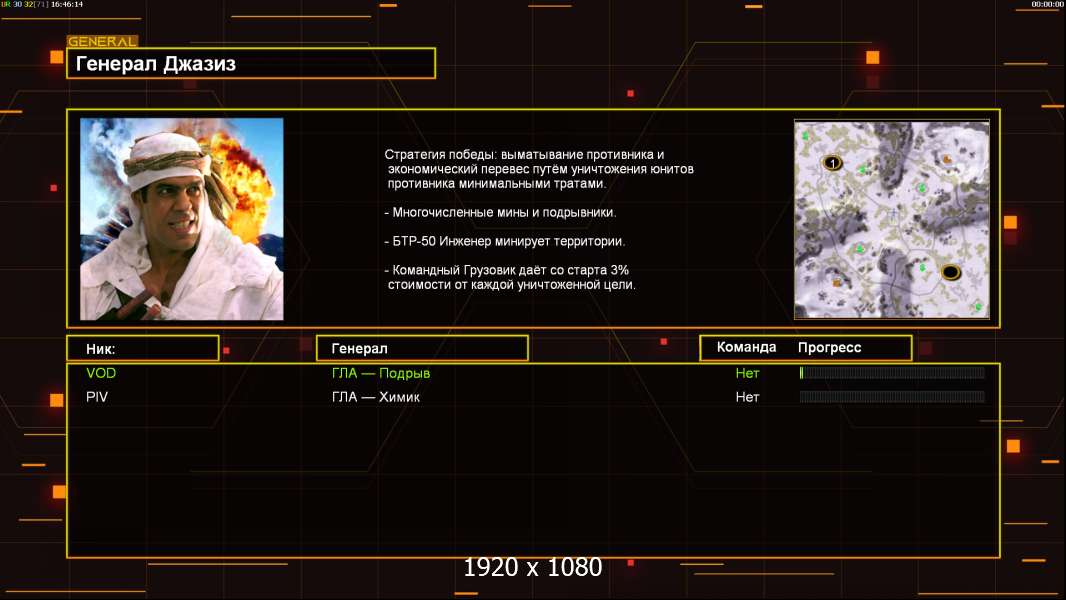Click "ГЛА — Подрыв" general entry
Image resolution: width=1066 pixels, height=600 pixels.
point(381,373)
